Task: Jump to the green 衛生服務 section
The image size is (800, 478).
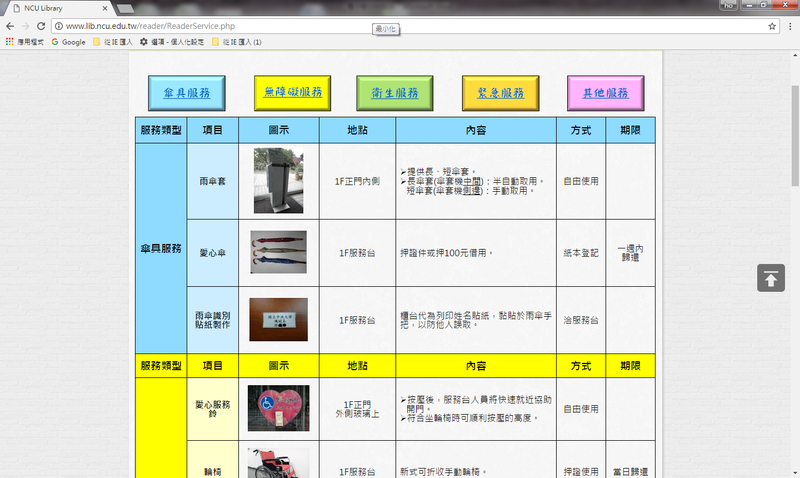Action: (395, 93)
